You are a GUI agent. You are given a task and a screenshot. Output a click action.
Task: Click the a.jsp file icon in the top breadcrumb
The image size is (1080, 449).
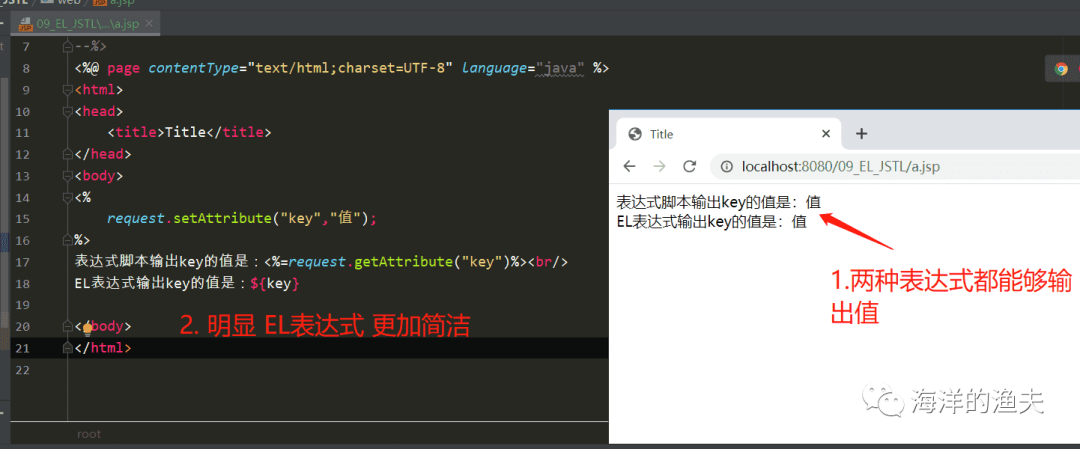pos(99,3)
